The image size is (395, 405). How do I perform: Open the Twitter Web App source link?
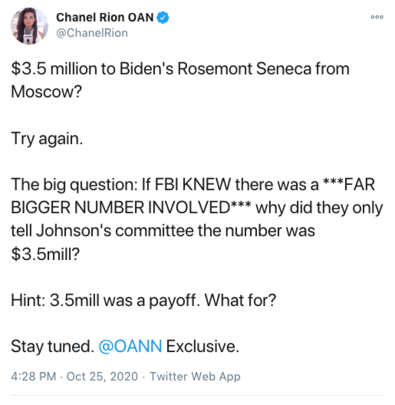coord(195,376)
